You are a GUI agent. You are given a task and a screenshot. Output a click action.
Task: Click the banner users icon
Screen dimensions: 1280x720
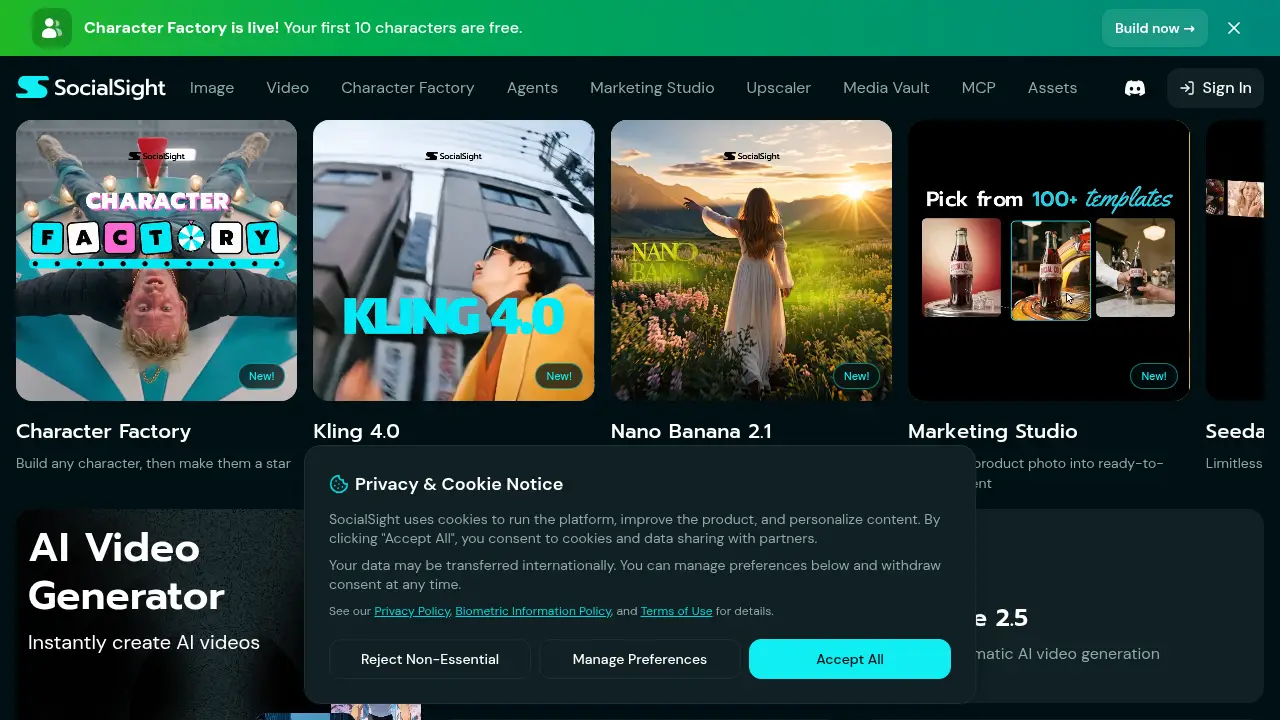point(52,28)
